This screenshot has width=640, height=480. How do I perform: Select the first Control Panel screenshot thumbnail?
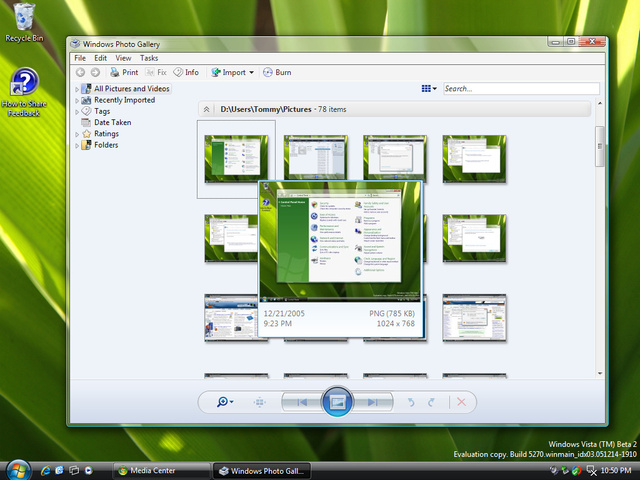click(236, 159)
